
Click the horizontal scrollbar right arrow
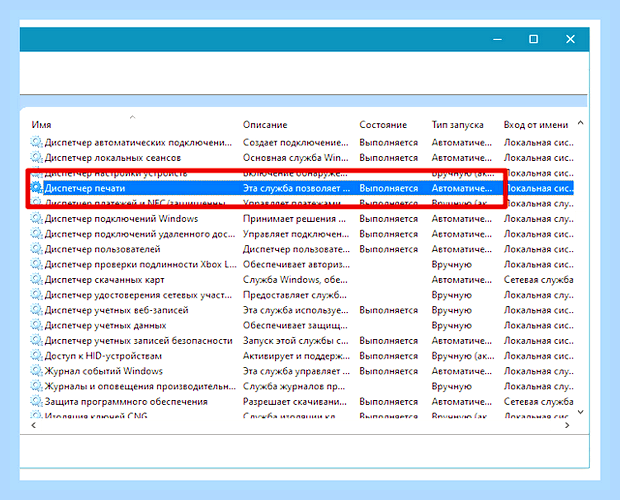567,425
